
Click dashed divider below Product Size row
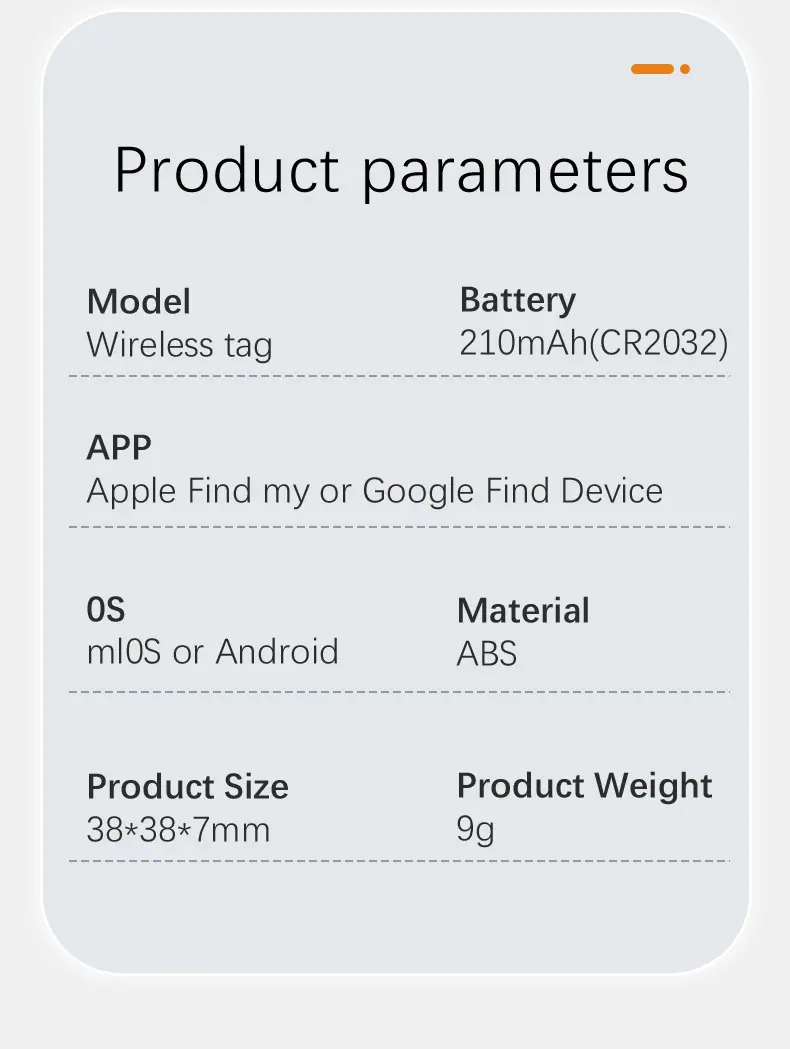pyautogui.click(x=399, y=861)
